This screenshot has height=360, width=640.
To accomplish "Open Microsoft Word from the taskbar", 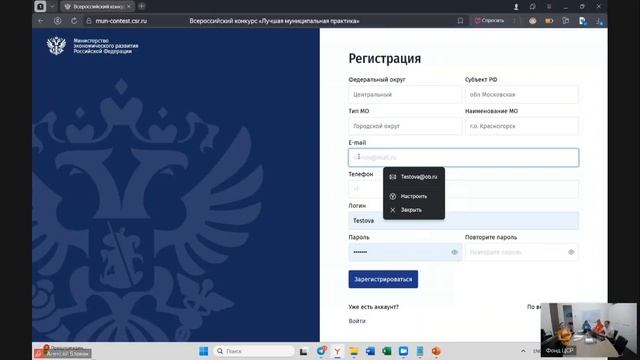I will coord(370,351).
